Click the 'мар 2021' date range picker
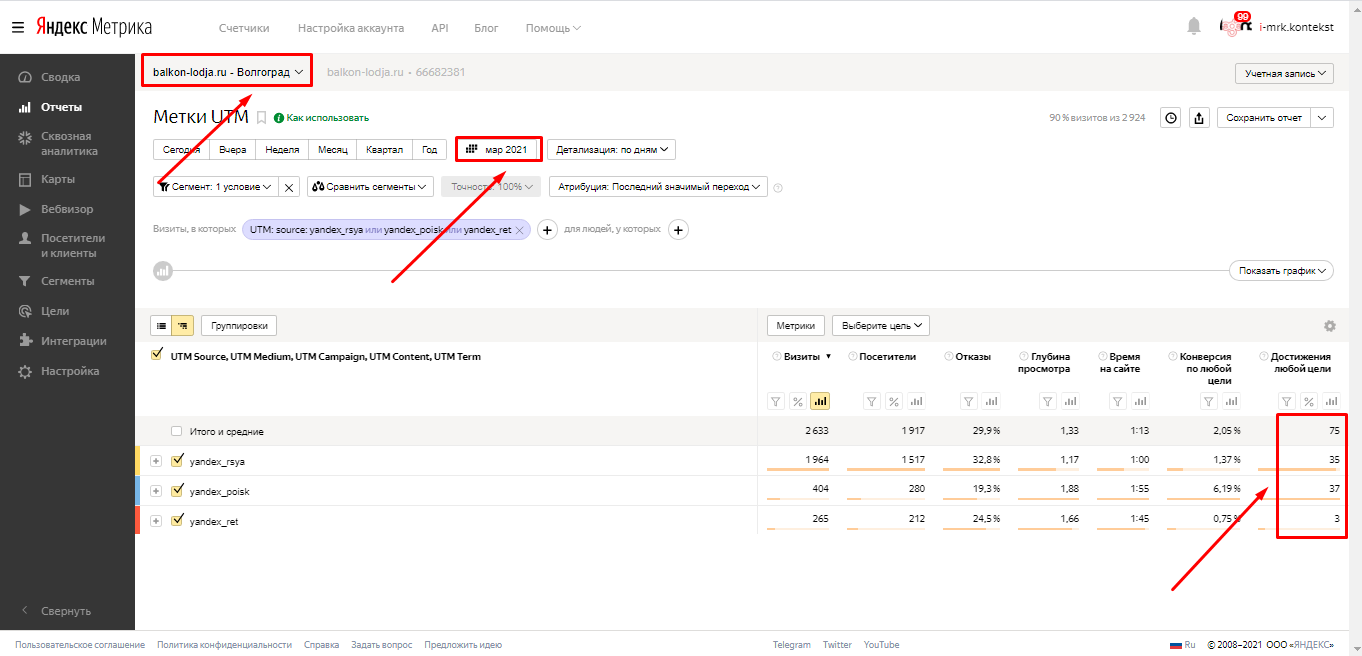This screenshot has width=1362, height=656. pos(498,149)
